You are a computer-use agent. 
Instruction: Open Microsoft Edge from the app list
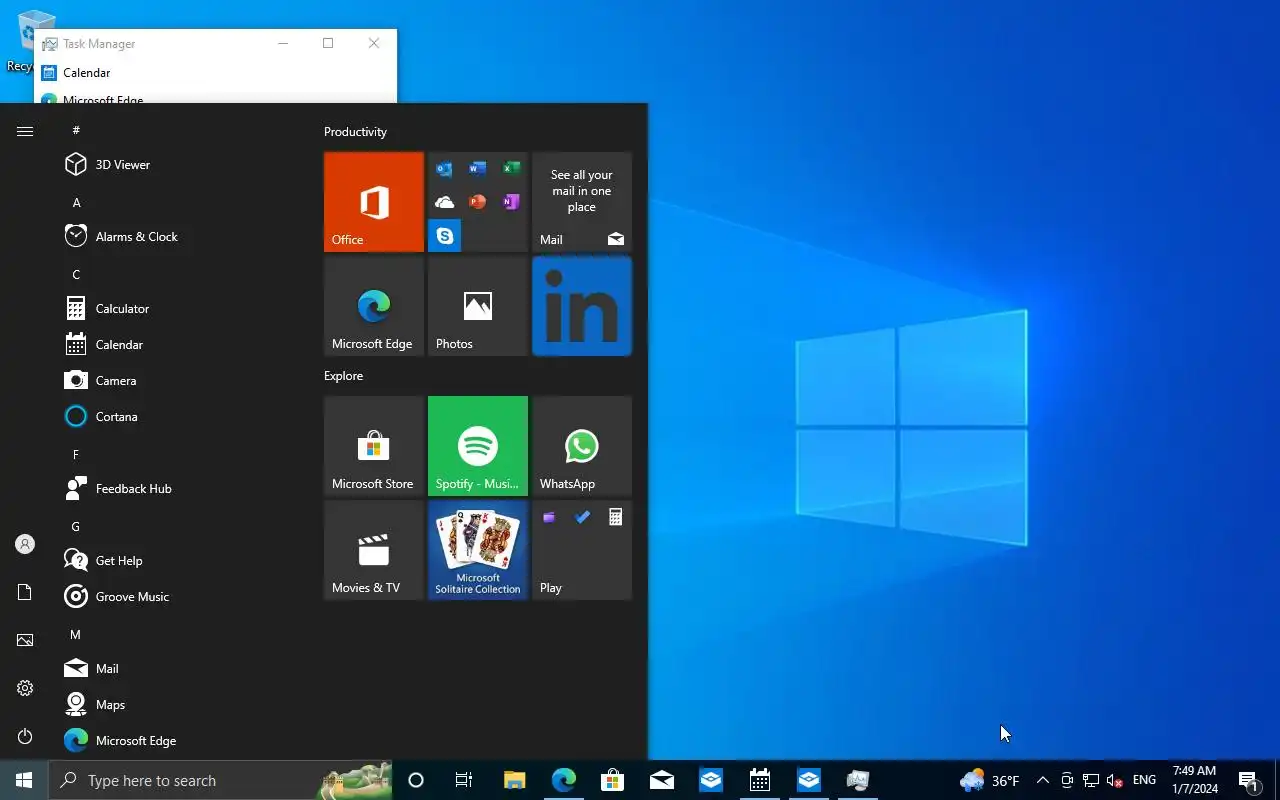tap(180, 740)
